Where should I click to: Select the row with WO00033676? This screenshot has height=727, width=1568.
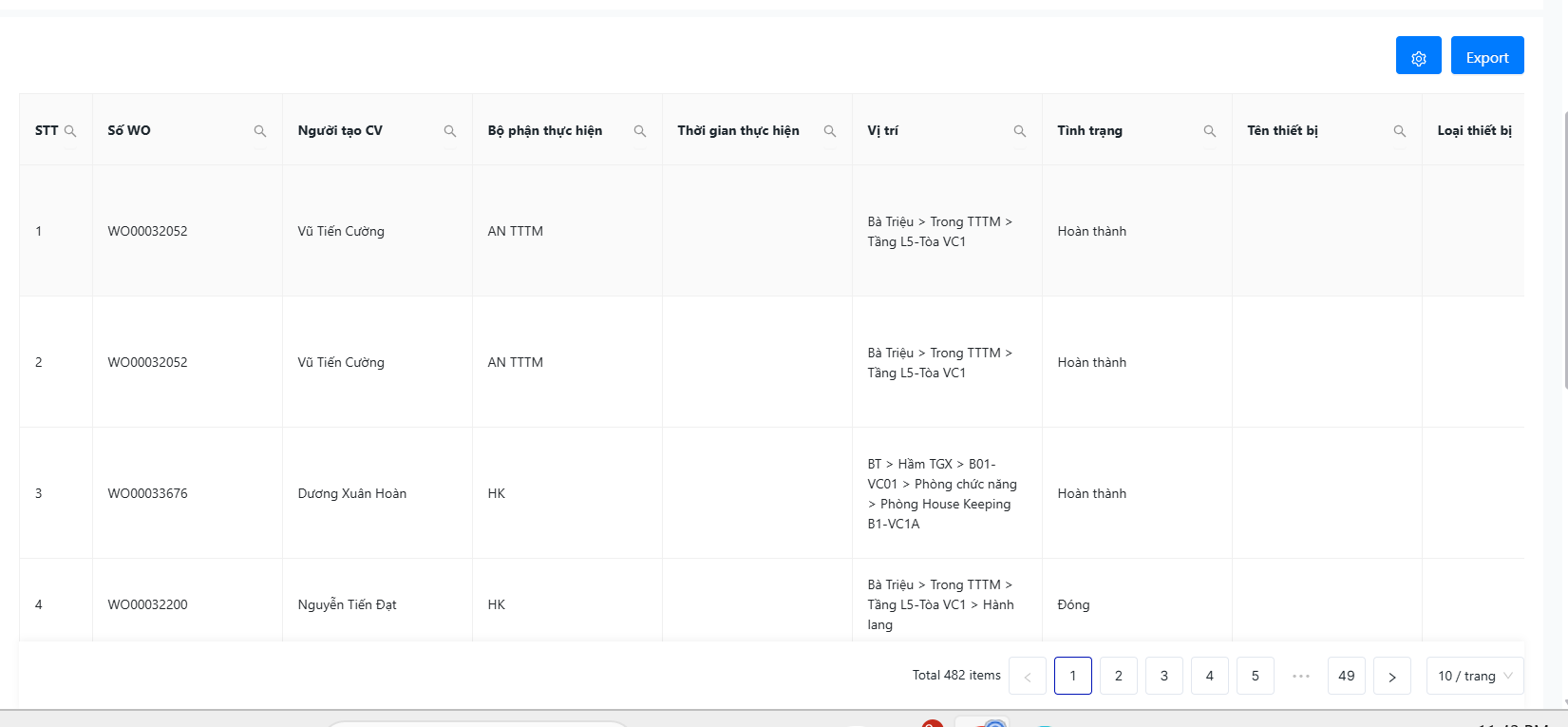click(147, 493)
